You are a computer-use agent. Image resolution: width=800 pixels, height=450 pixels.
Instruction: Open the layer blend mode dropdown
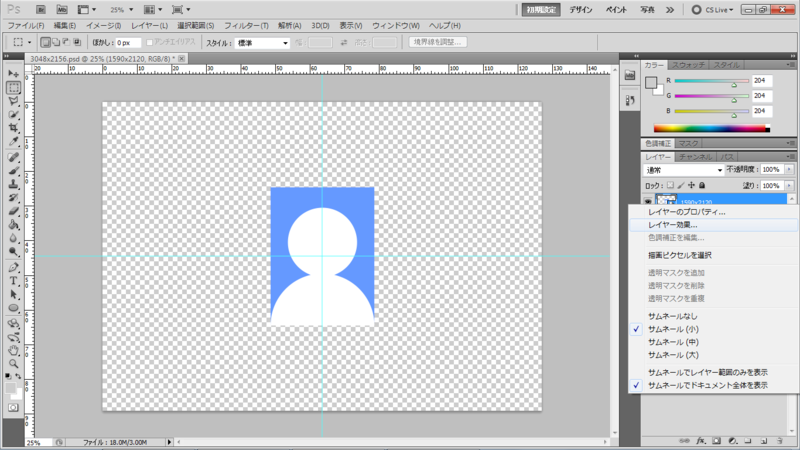tap(684, 170)
